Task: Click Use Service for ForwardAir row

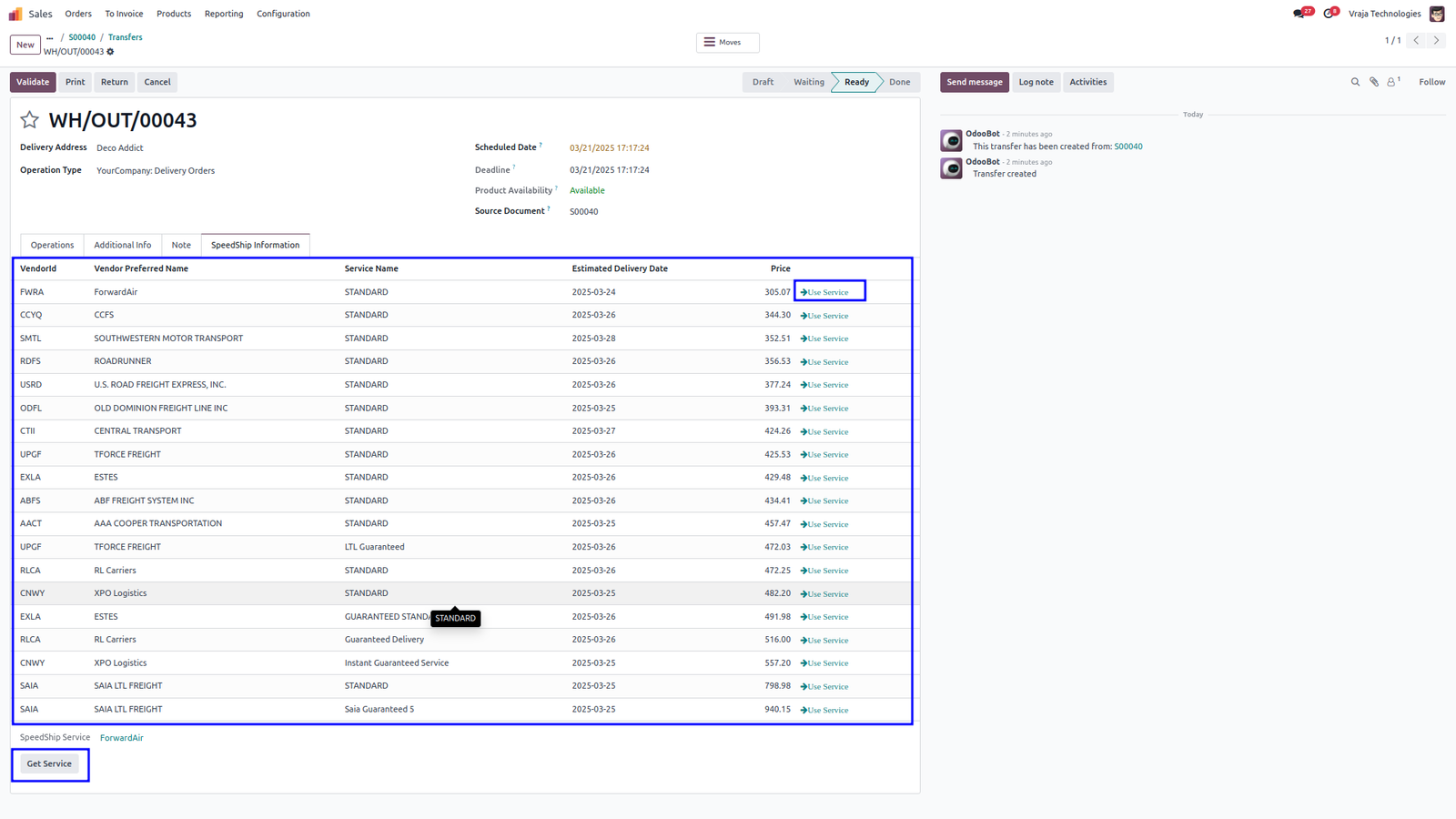Action: coord(824,292)
